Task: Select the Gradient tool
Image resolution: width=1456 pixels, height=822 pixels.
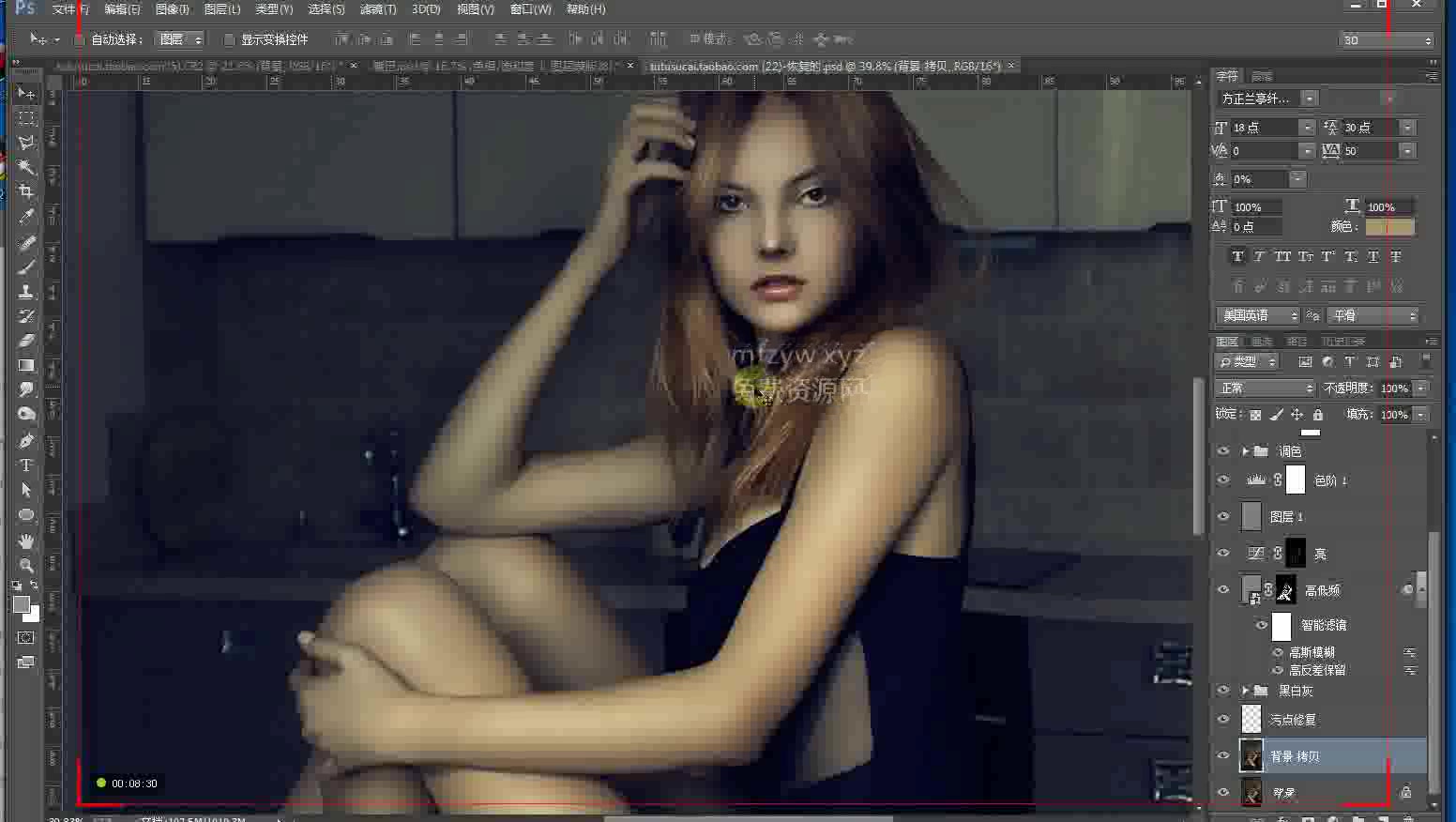Action: click(26, 365)
